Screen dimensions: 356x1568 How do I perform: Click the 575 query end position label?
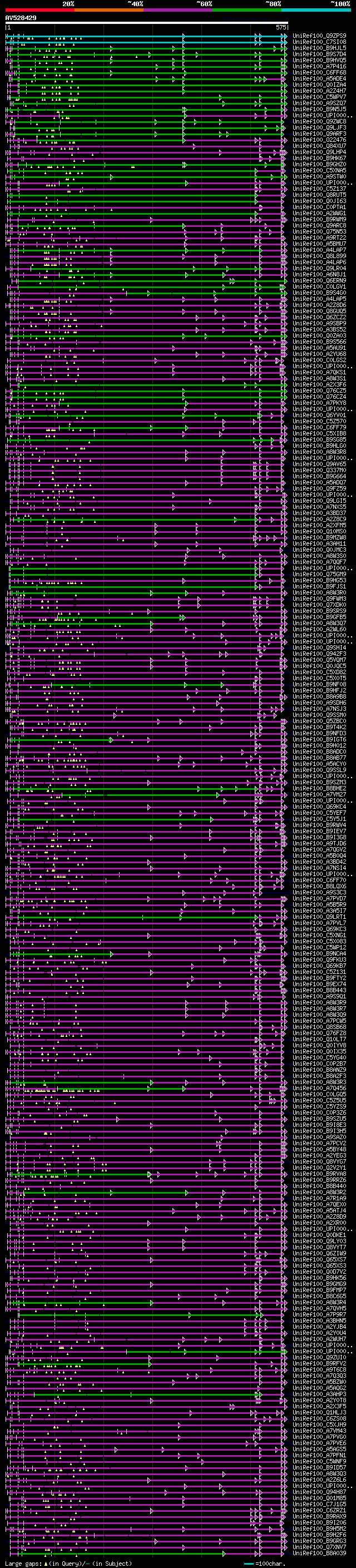click(x=280, y=27)
